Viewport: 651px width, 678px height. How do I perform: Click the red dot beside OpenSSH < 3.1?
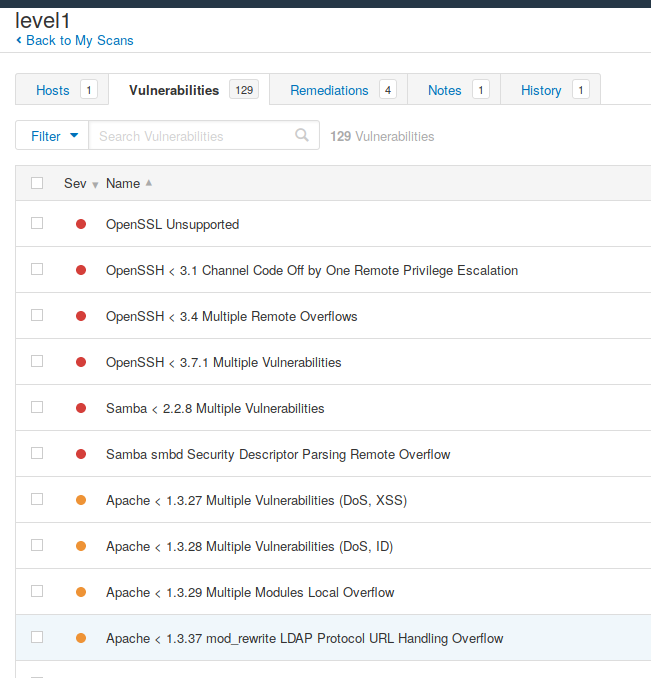(81, 270)
